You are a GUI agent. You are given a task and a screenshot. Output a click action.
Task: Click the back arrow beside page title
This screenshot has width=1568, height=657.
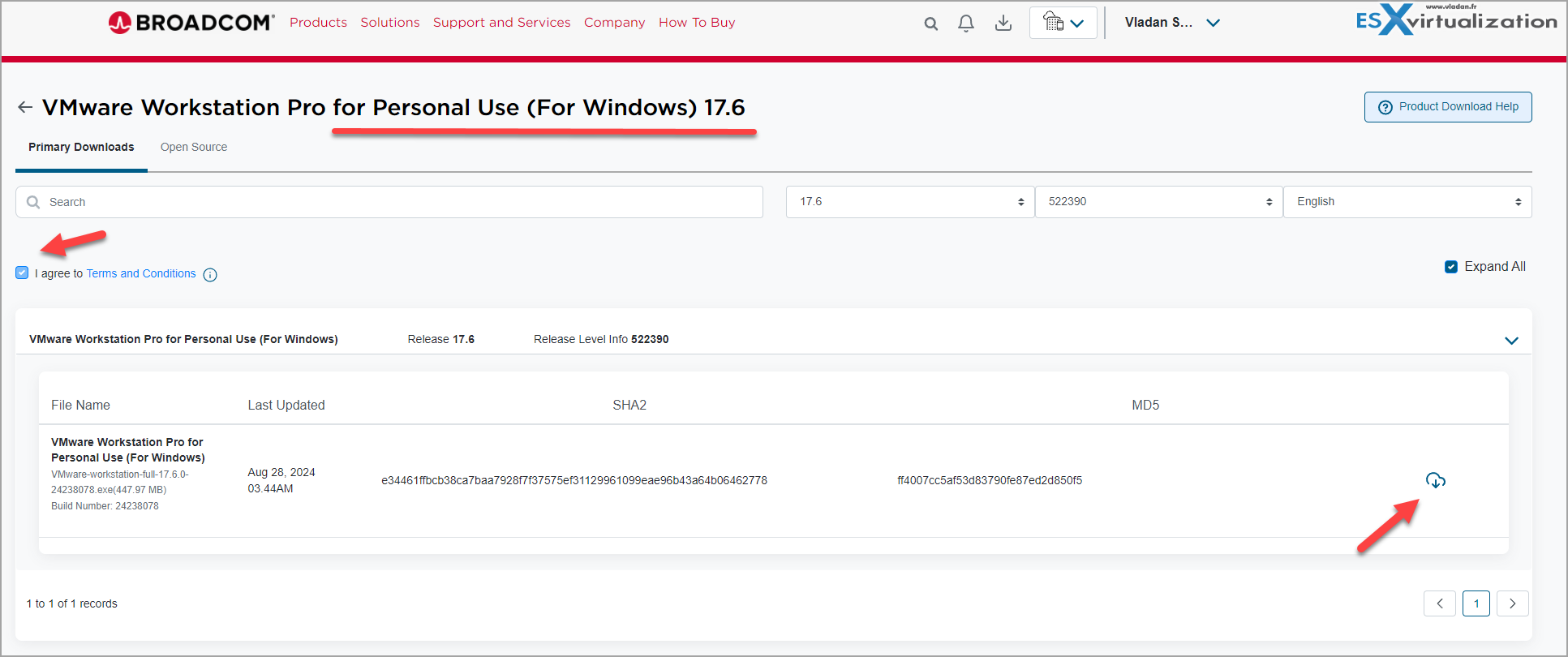(25, 107)
